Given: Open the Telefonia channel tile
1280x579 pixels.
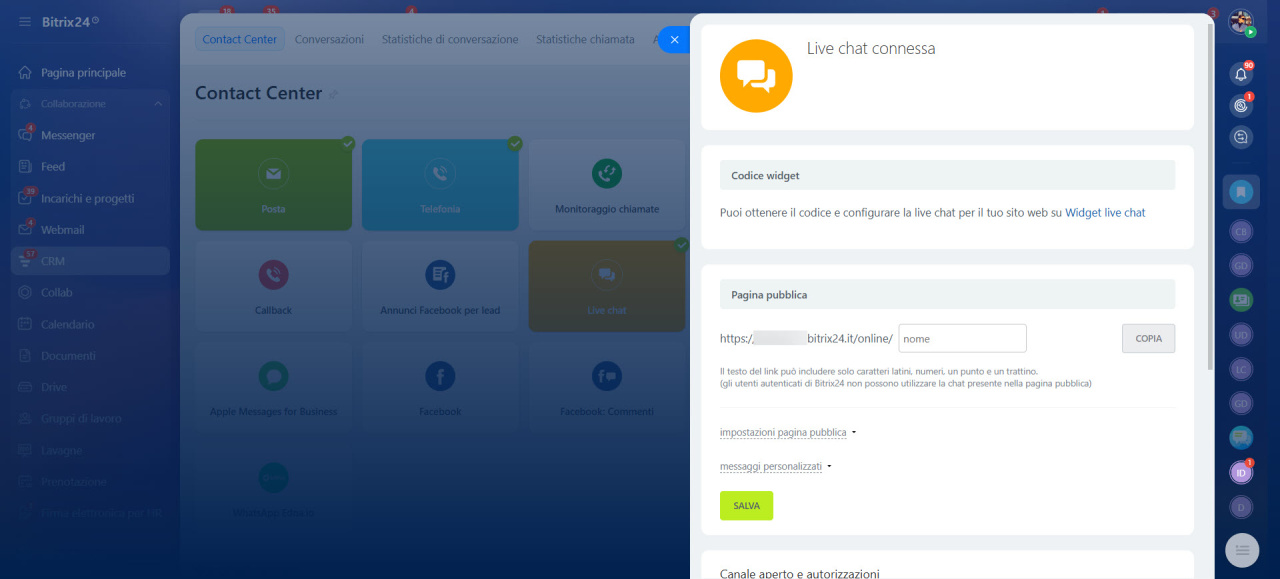Looking at the screenshot, I should (440, 185).
